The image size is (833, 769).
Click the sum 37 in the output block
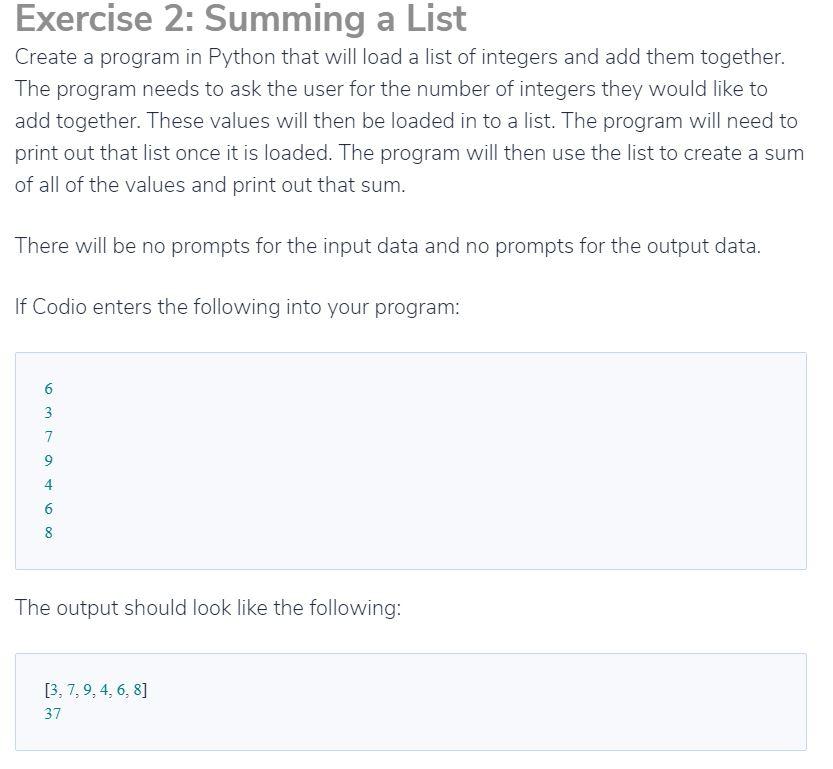(53, 714)
